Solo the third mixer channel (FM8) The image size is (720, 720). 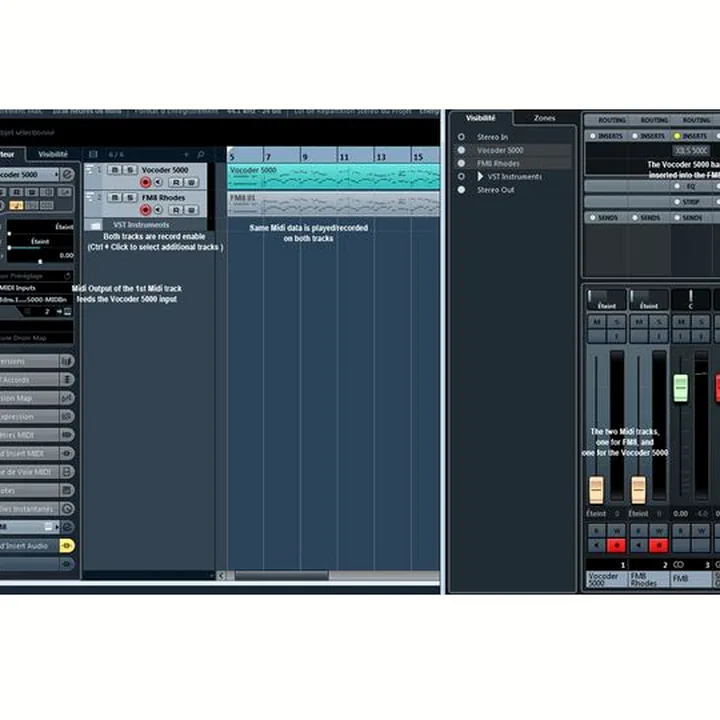701,322
